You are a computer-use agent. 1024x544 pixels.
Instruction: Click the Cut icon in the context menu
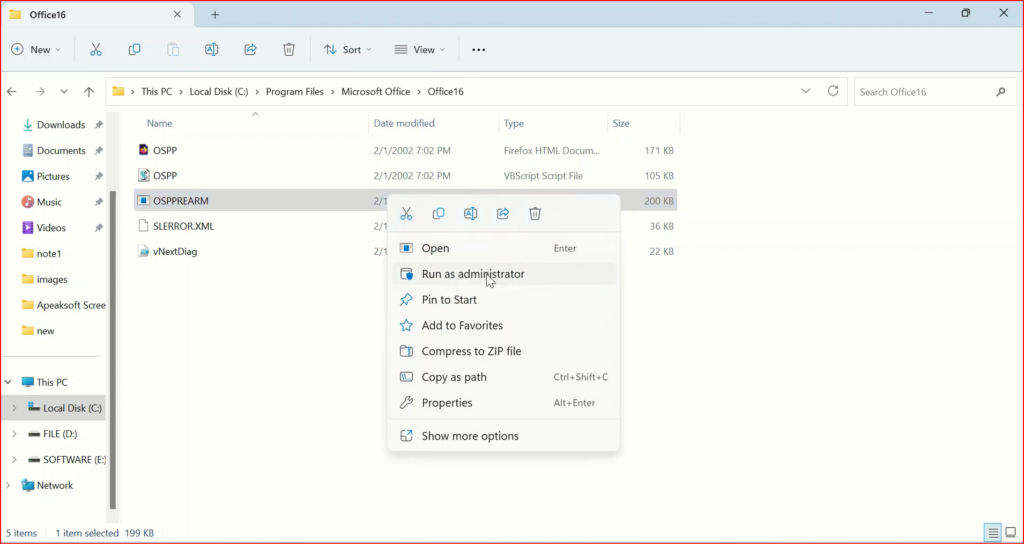coord(406,214)
